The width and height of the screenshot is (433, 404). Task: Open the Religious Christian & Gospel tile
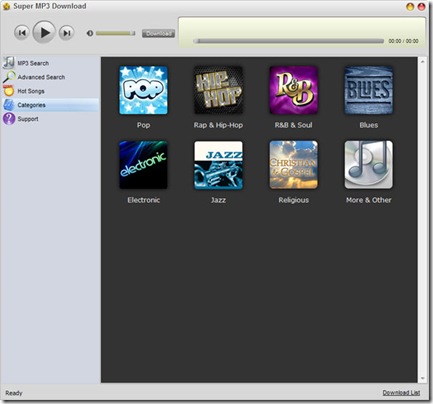tap(293, 165)
